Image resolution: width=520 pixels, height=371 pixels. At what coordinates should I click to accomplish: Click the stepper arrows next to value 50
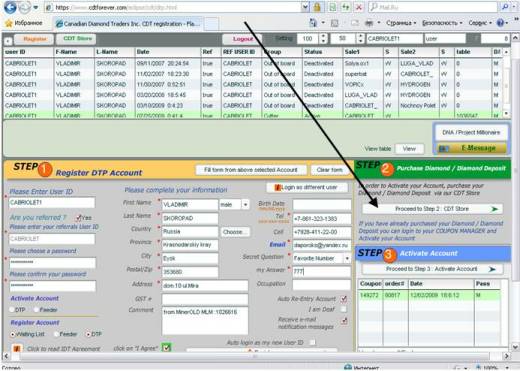360,39
